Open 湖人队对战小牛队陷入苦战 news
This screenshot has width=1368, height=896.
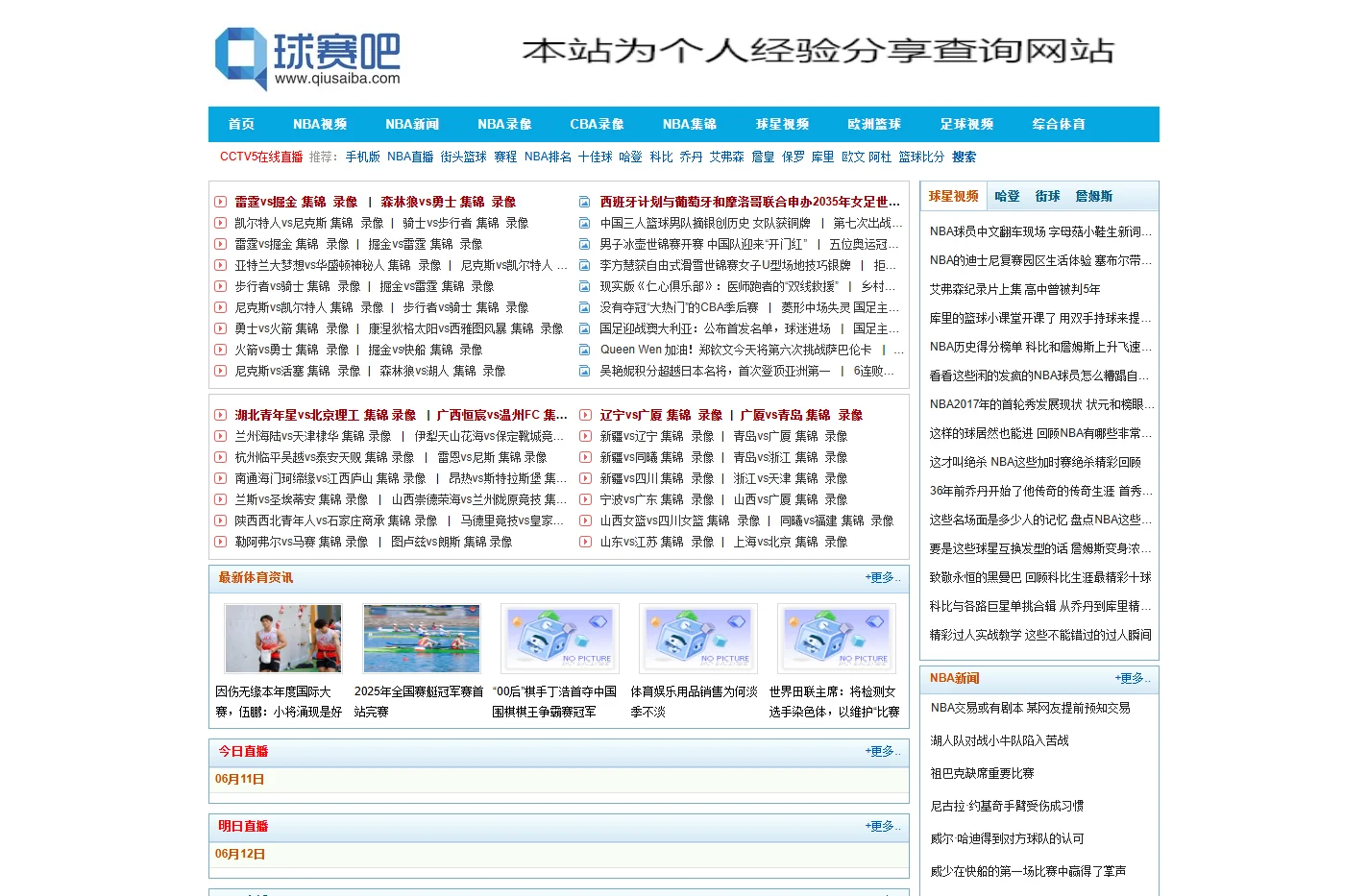coord(999,740)
